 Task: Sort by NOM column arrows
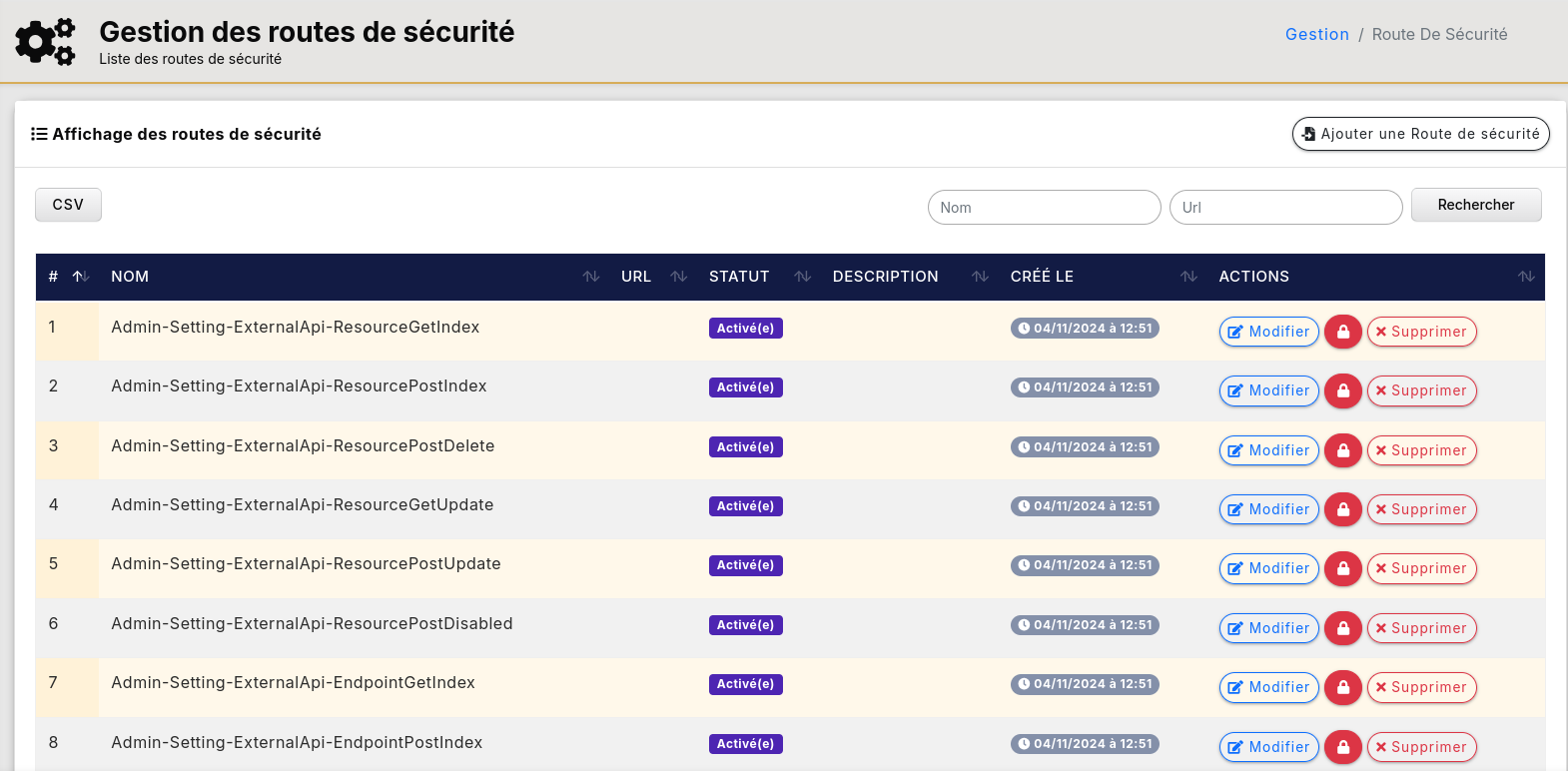[x=591, y=277]
